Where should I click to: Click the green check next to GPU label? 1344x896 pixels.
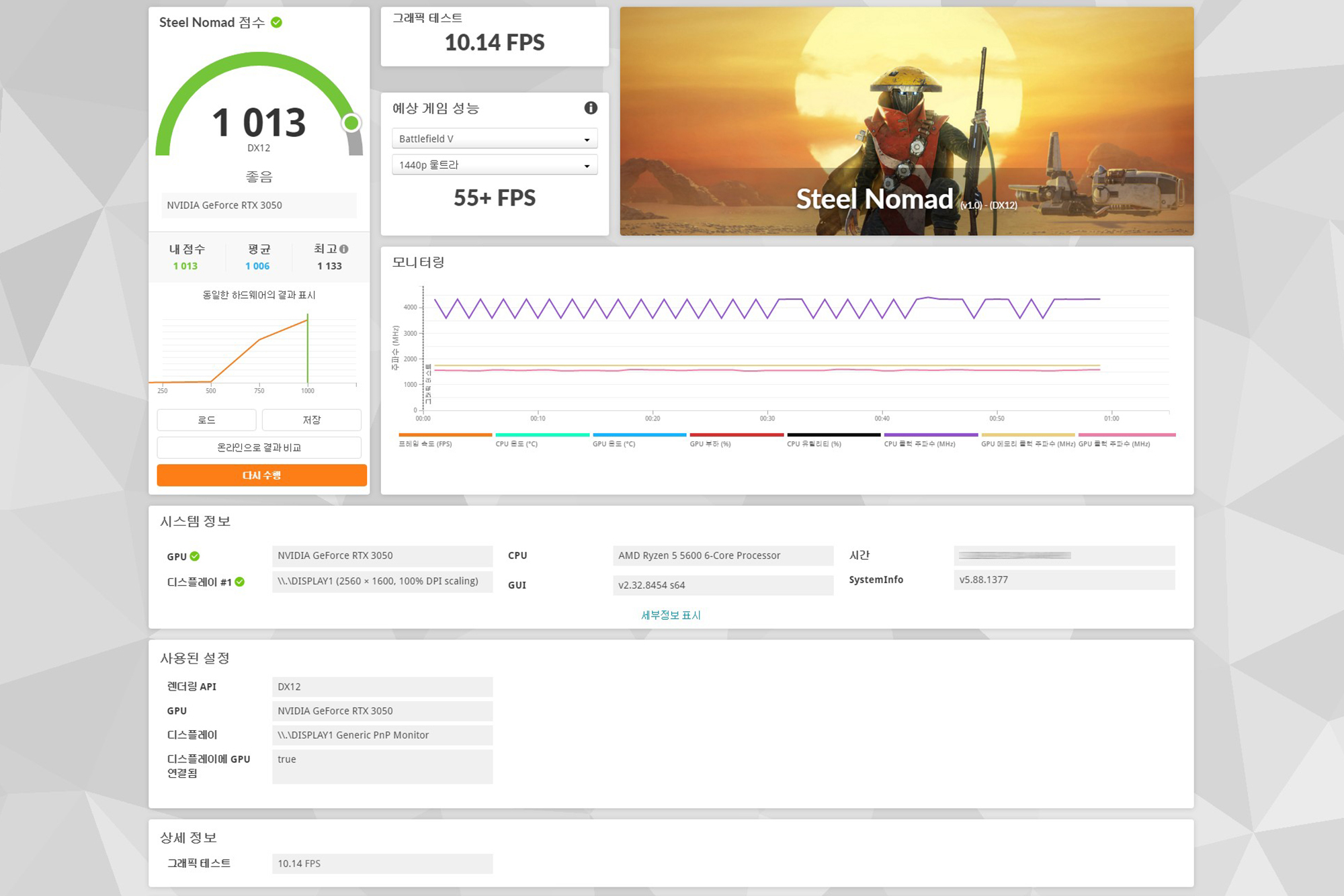(x=195, y=556)
